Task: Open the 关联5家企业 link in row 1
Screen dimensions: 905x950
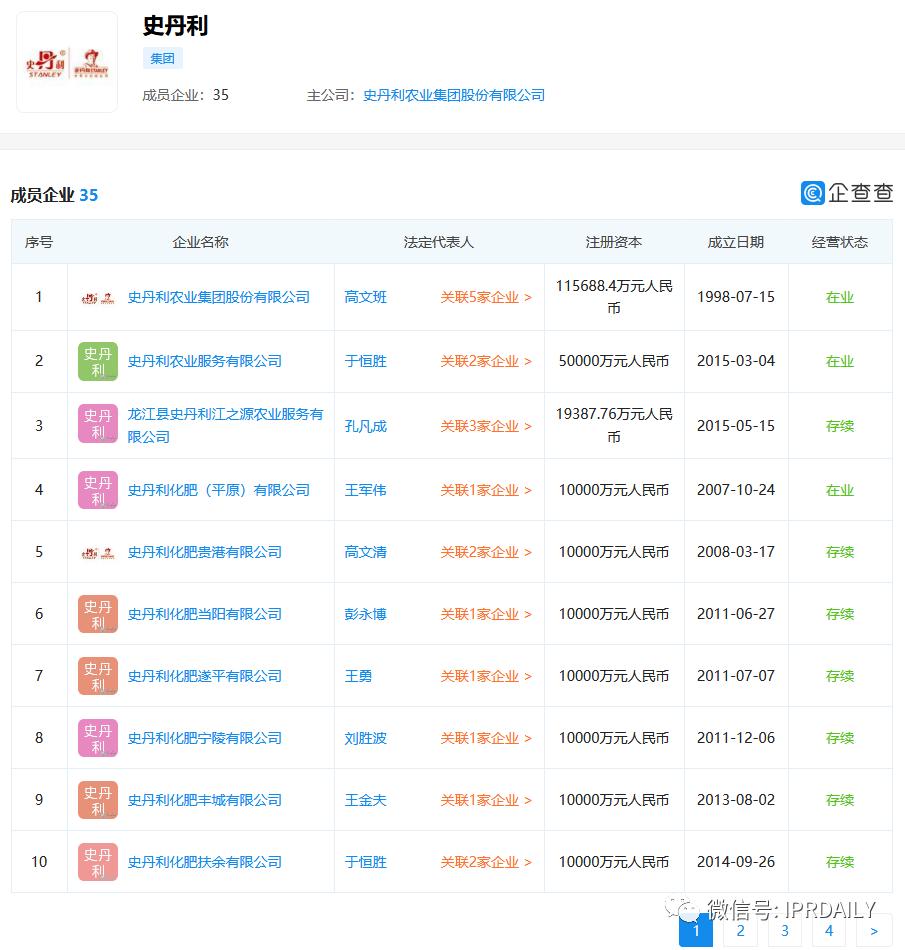Action: tap(483, 296)
